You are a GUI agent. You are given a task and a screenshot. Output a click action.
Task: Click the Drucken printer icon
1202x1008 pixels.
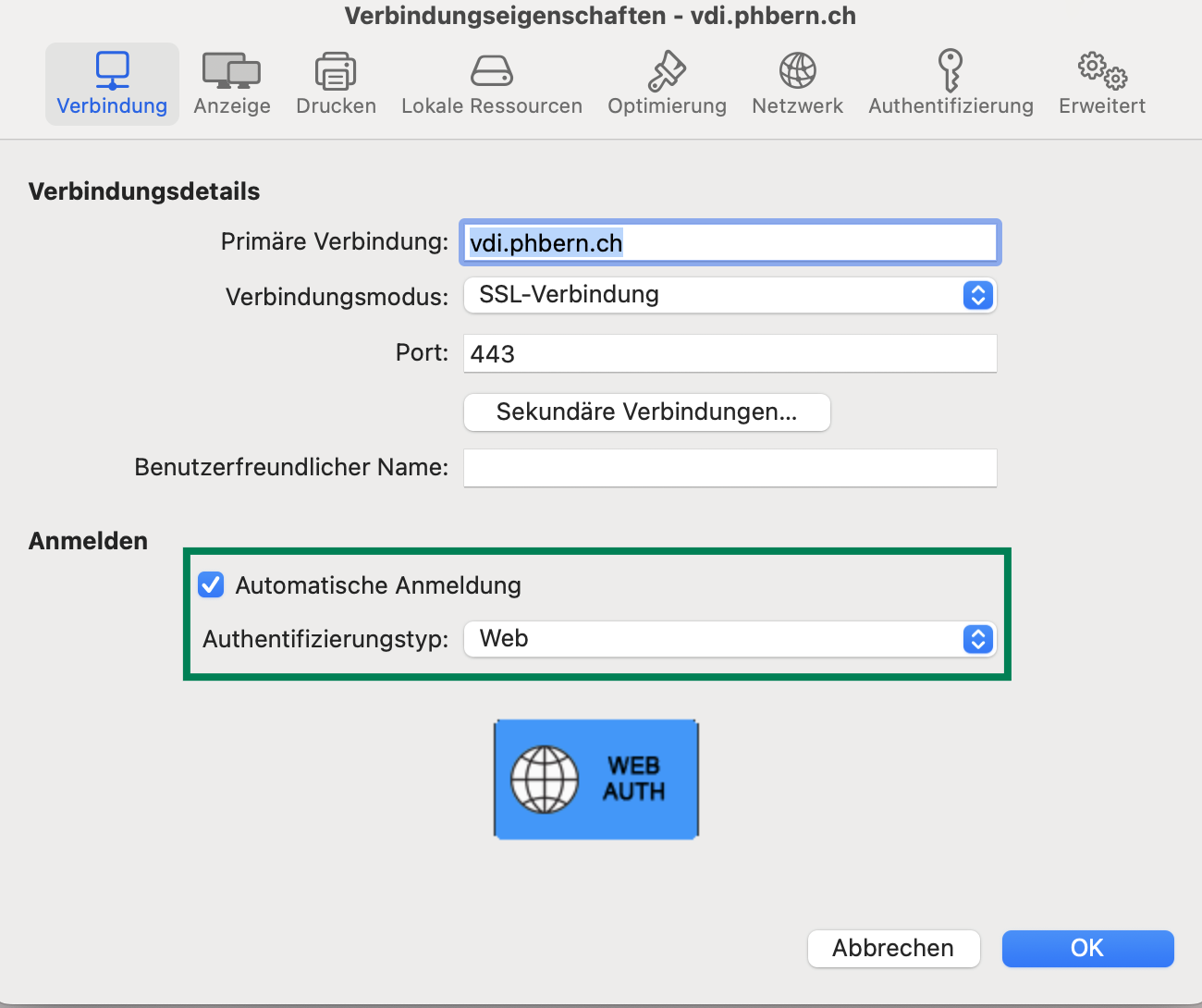[335, 83]
